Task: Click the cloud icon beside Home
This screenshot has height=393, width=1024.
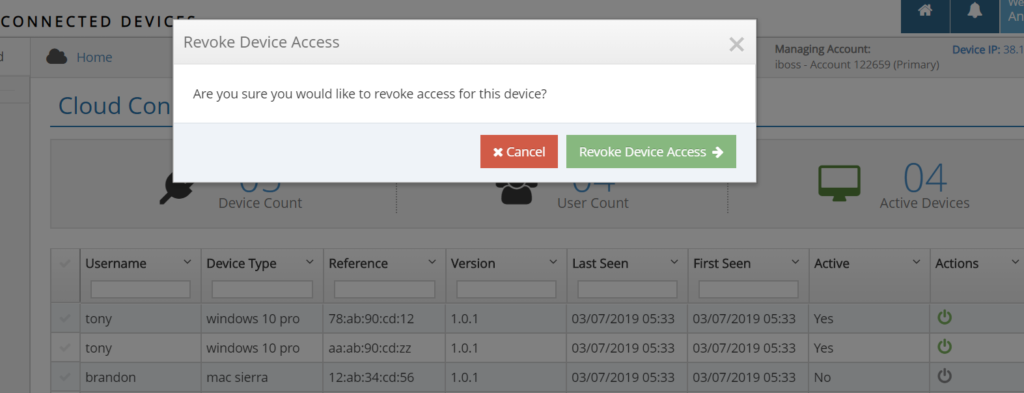Action: [57, 57]
